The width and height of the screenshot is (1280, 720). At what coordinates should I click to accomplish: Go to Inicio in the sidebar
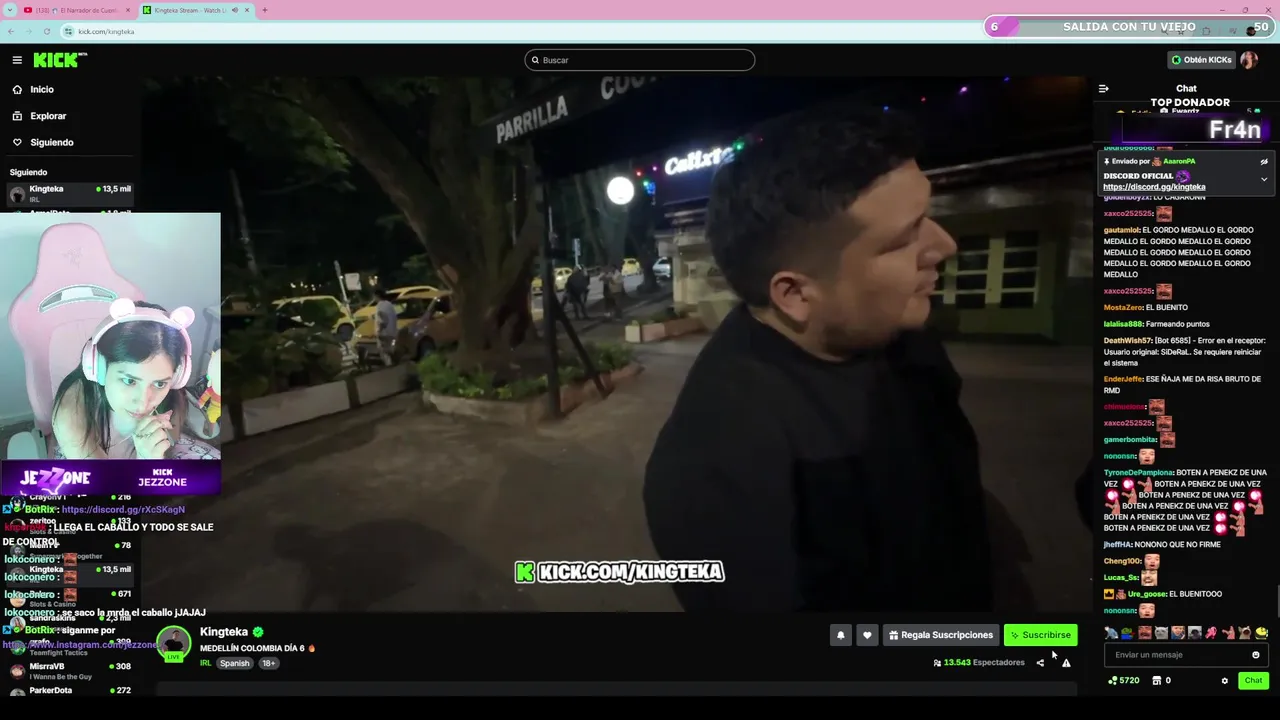42,90
